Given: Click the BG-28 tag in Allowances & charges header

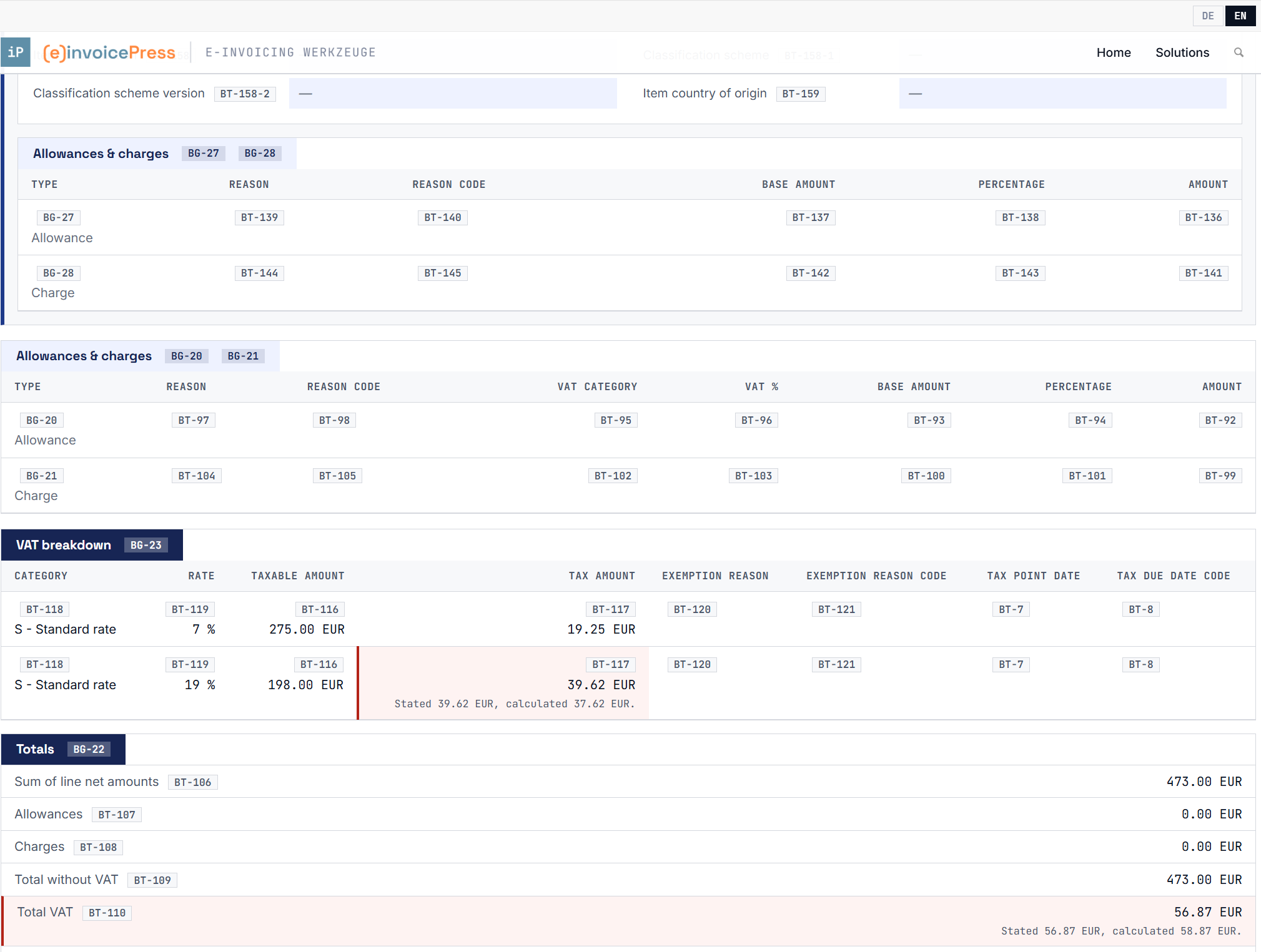Looking at the screenshot, I should click(x=260, y=154).
